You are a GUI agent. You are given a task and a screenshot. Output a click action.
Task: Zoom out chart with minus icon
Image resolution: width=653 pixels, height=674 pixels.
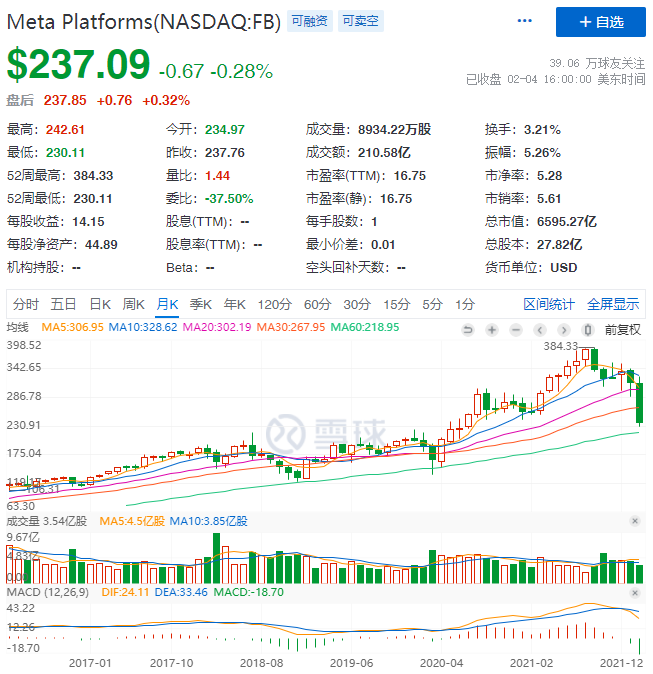(516, 330)
